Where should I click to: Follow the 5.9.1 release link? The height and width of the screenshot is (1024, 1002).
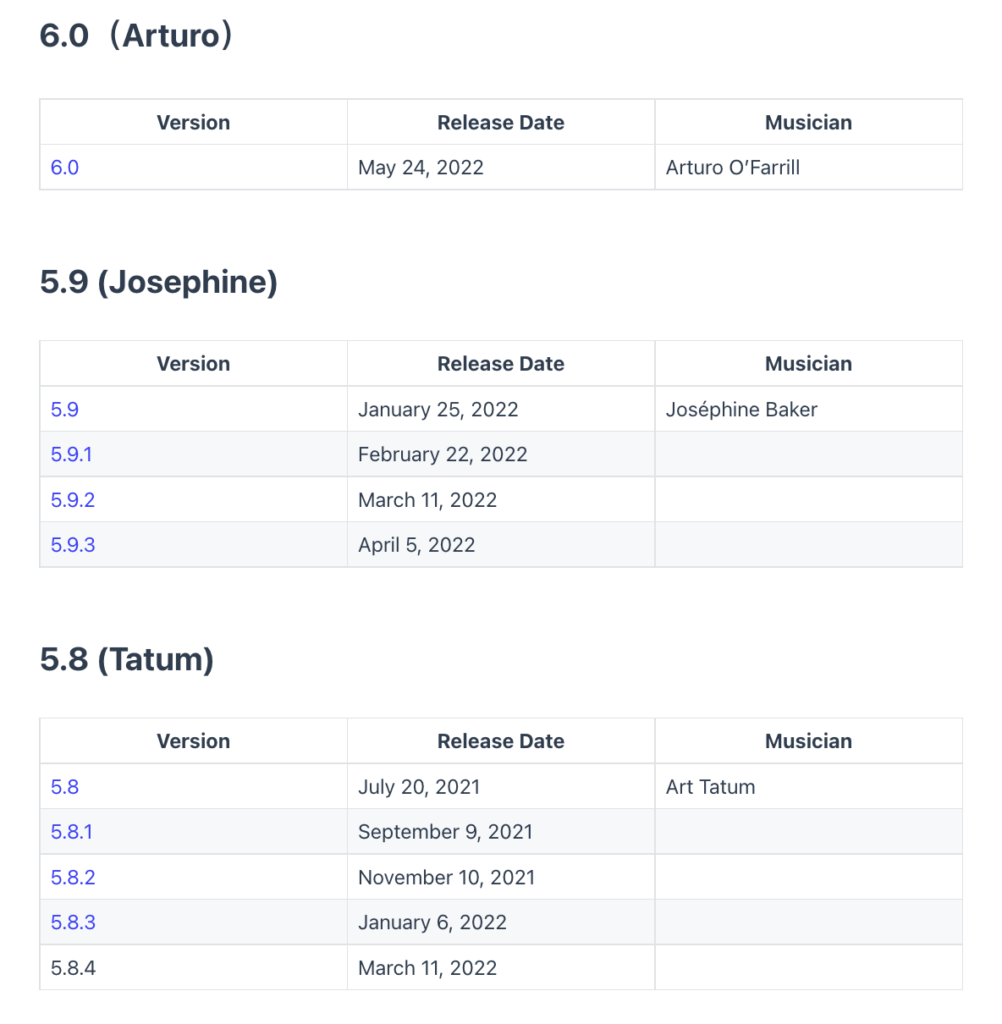71,455
